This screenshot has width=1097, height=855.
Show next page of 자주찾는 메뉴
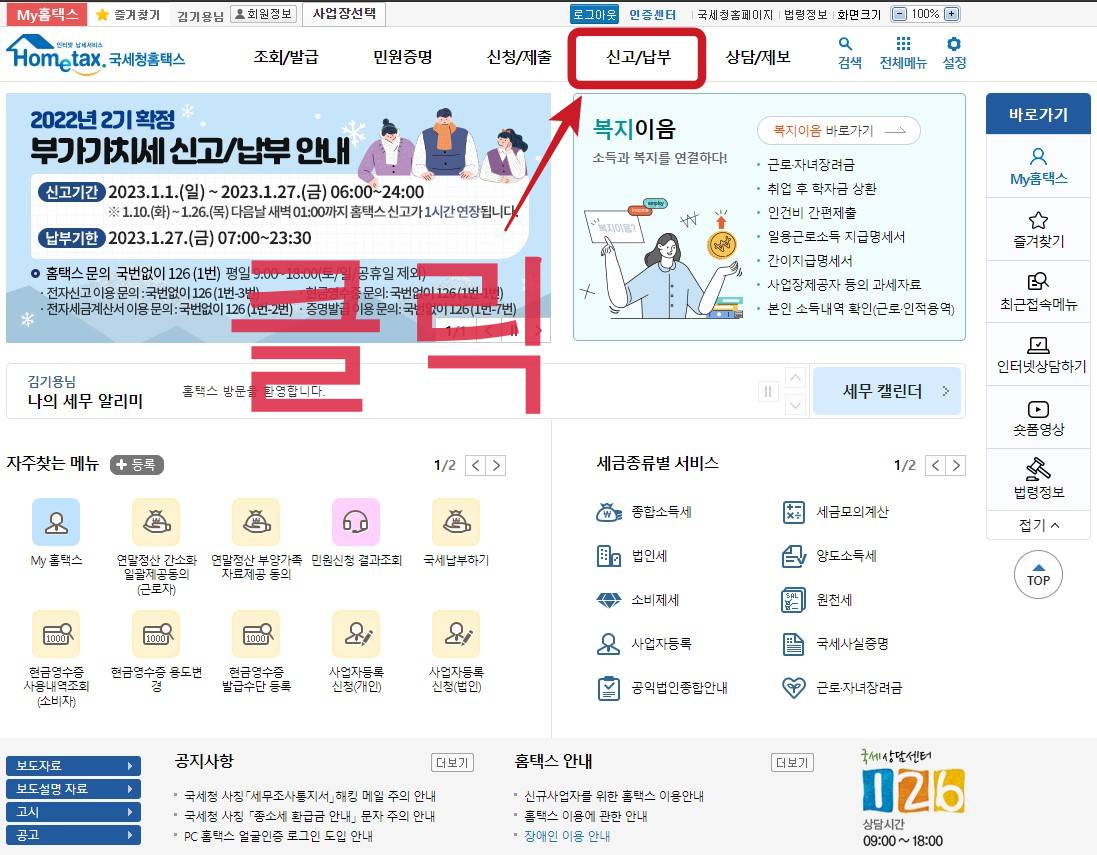497,465
